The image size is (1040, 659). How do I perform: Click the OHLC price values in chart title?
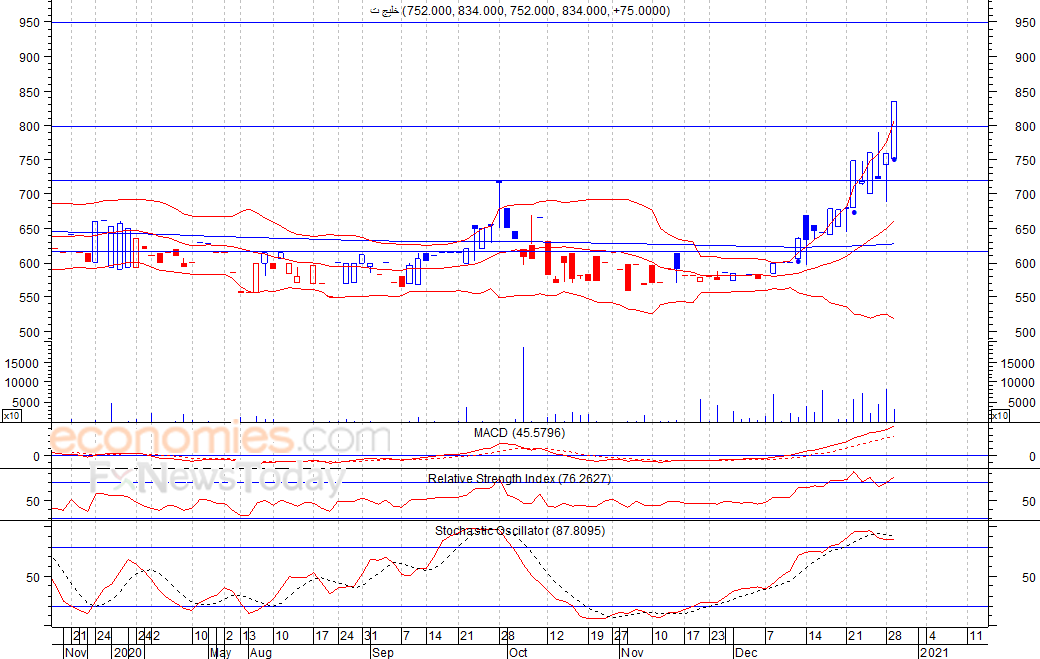(x=537, y=11)
